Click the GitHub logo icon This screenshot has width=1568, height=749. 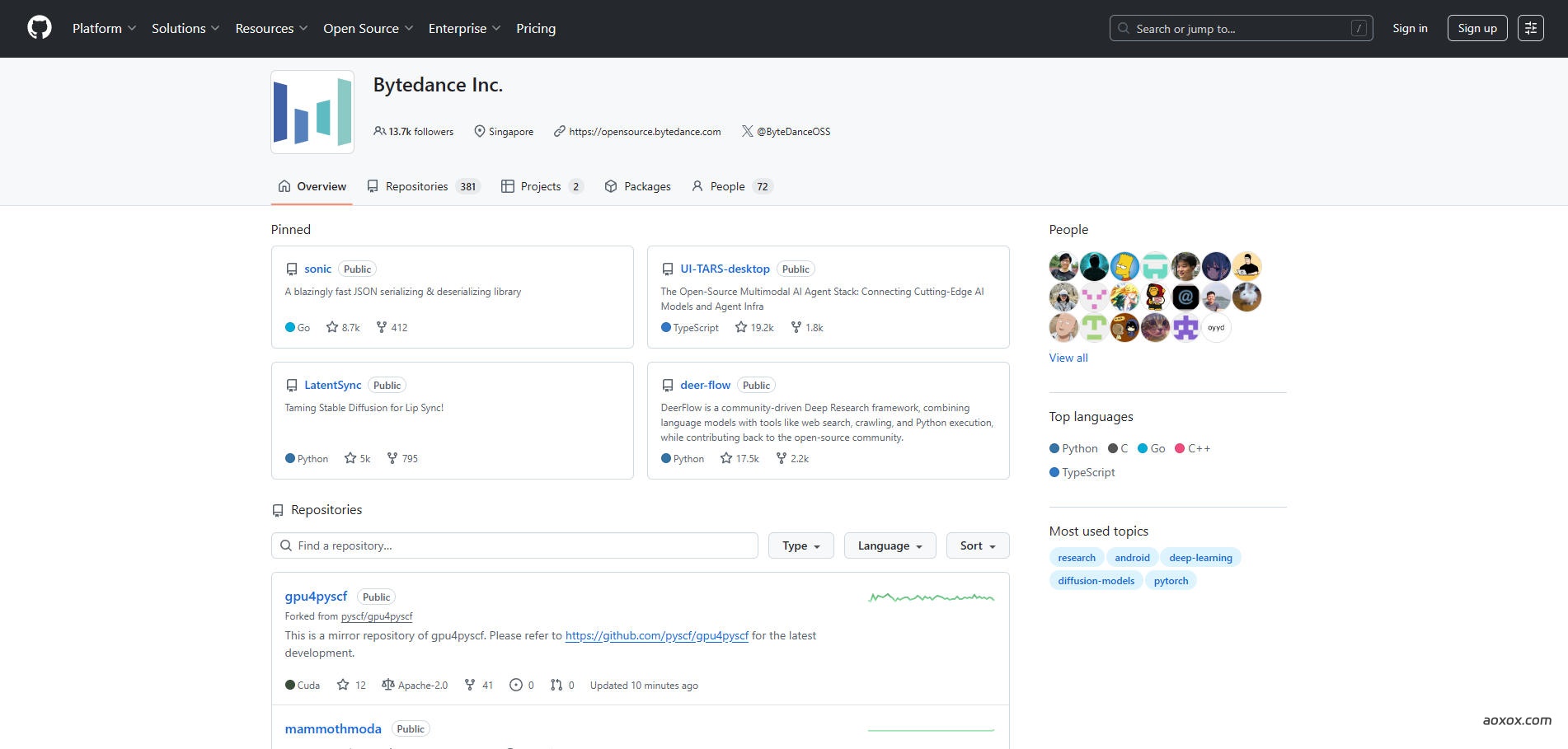(x=40, y=28)
